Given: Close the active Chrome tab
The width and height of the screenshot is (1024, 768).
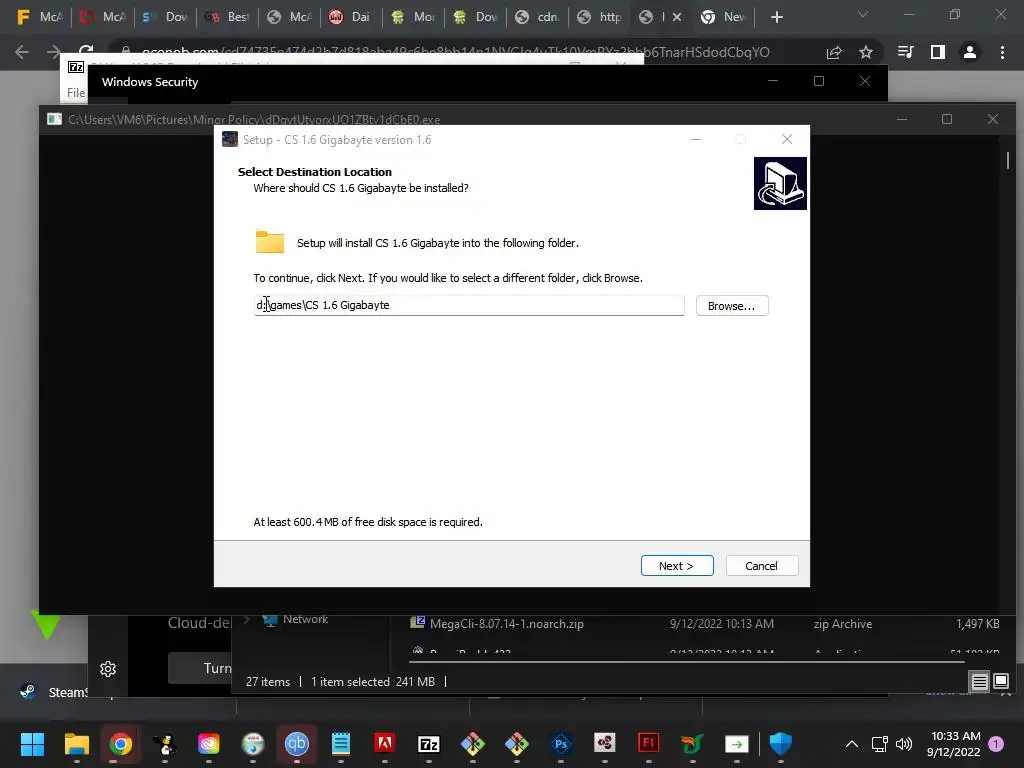Looking at the screenshot, I should [x=677, y=17].
